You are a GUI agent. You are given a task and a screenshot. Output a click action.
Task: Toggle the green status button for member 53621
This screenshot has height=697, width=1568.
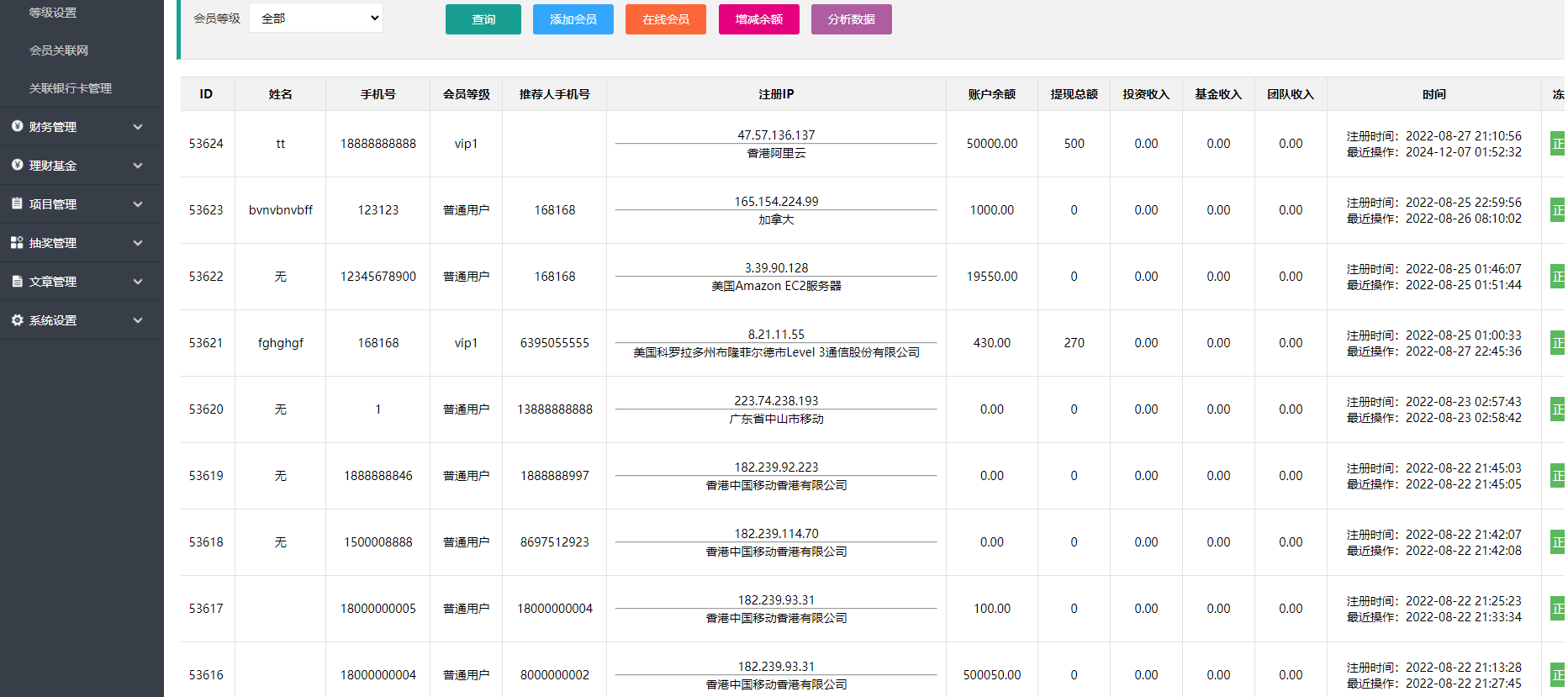pos(1557,343)
